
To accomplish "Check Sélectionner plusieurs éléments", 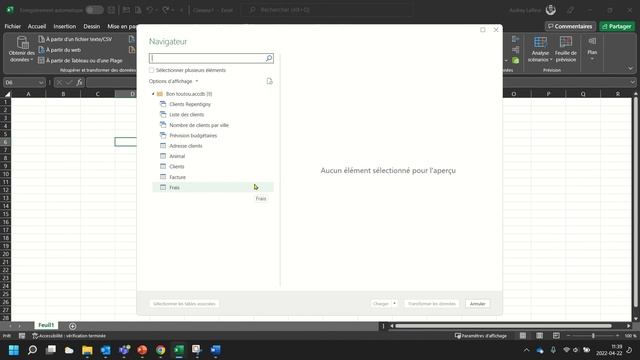I will pos(151,70).
